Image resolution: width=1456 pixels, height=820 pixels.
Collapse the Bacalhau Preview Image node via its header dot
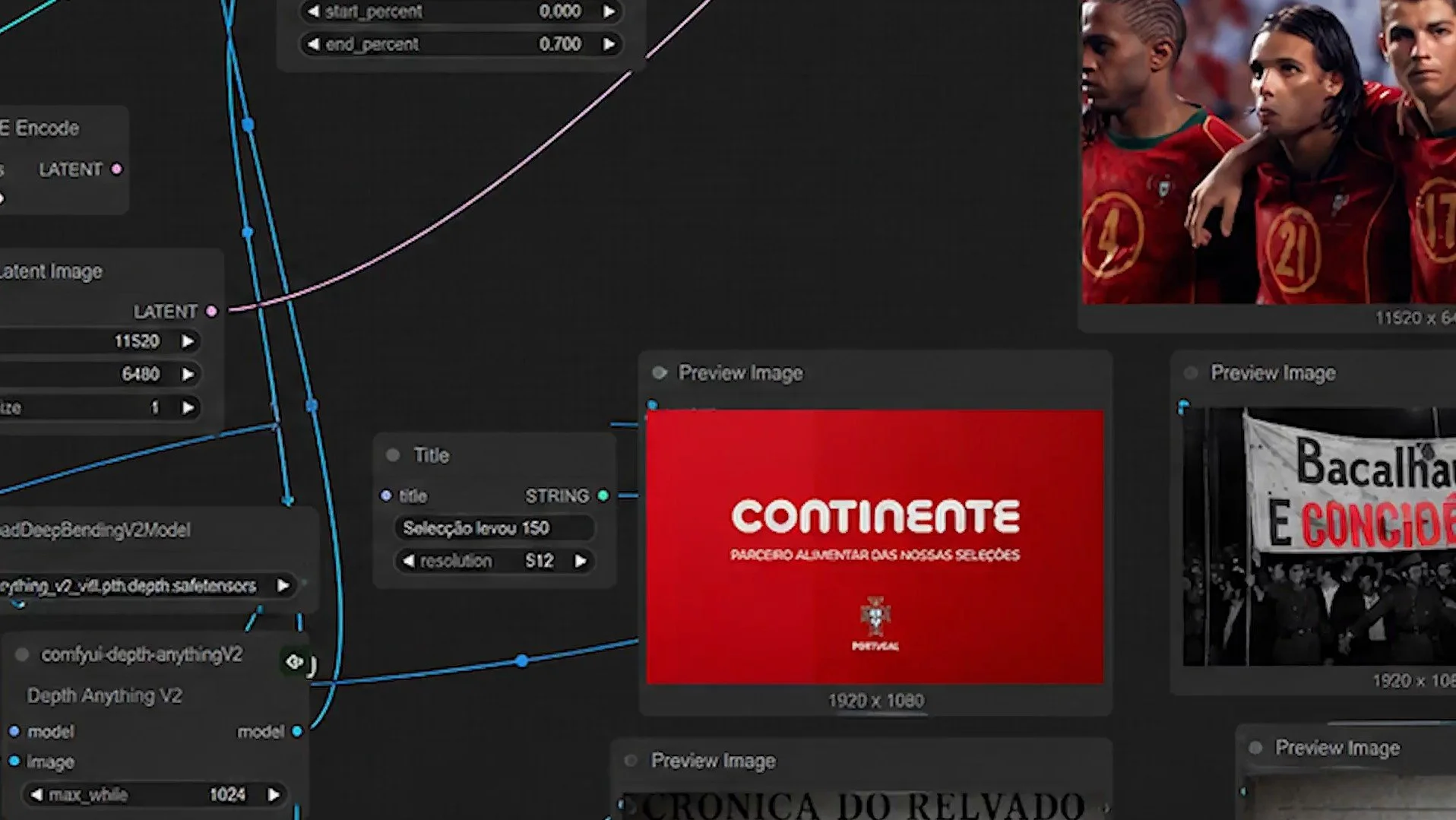coord(1191,372)
